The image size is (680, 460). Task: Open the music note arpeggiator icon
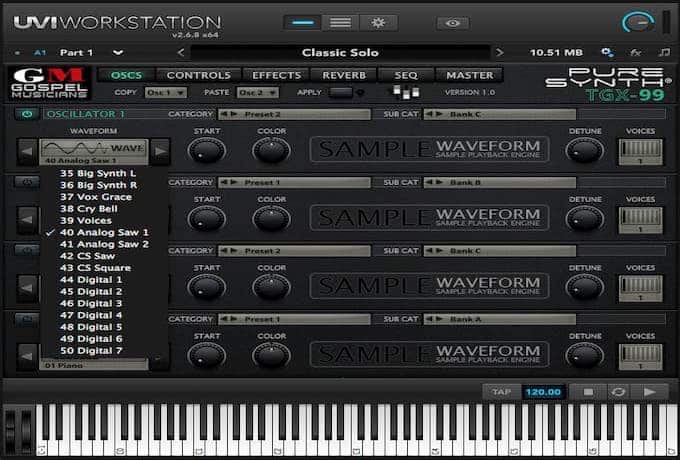pos(664,52)
